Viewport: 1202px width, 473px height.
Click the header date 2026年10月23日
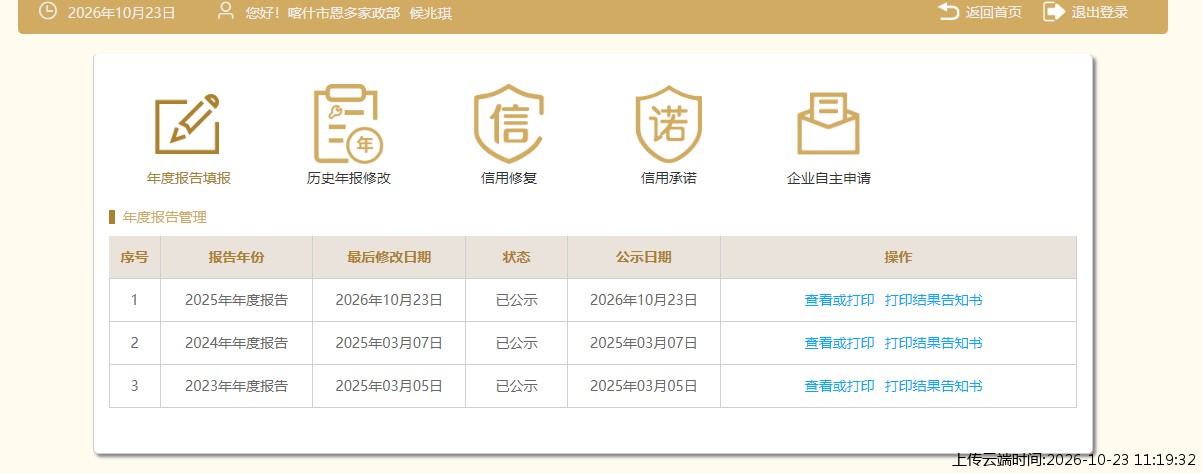tap(122, 13)
